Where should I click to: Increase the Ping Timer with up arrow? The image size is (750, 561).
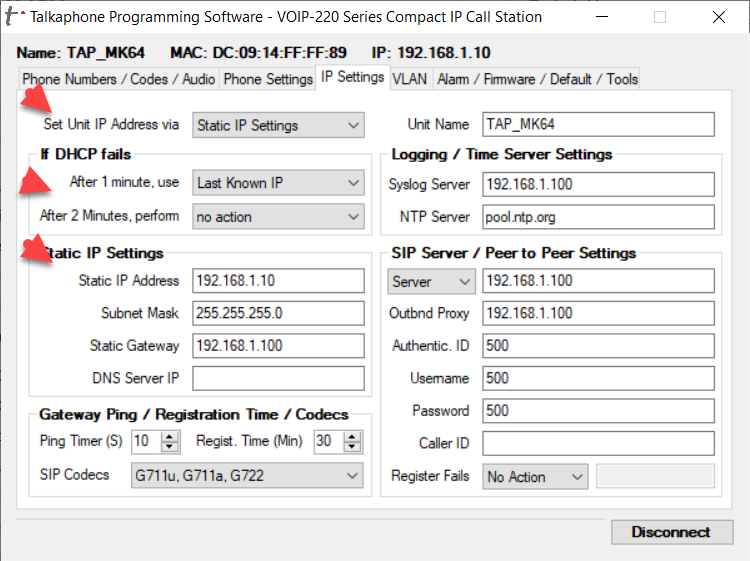170,436
